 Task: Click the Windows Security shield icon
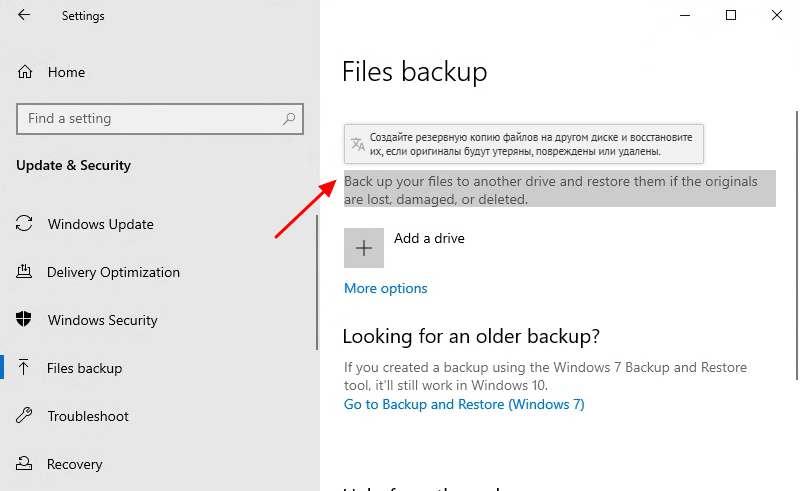pos(26,320)
